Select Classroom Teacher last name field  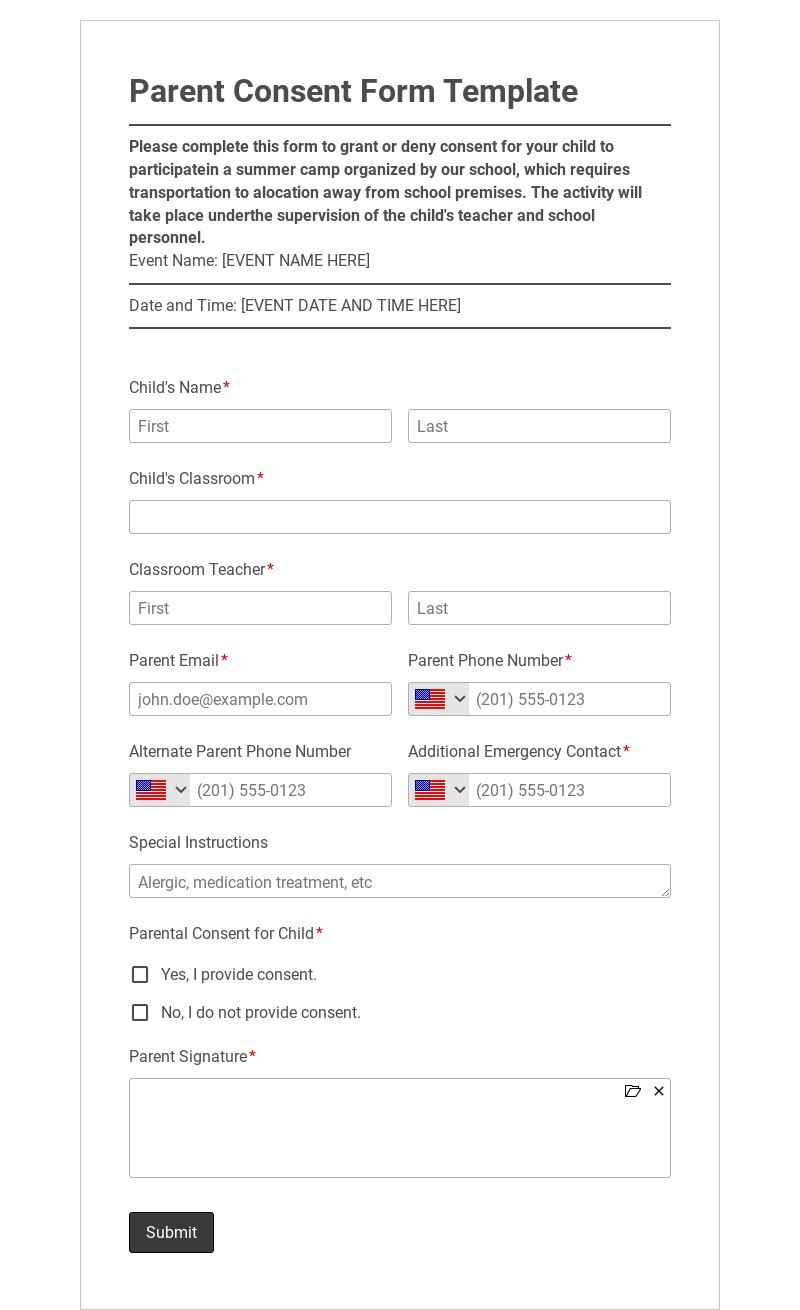coord(539,609)
